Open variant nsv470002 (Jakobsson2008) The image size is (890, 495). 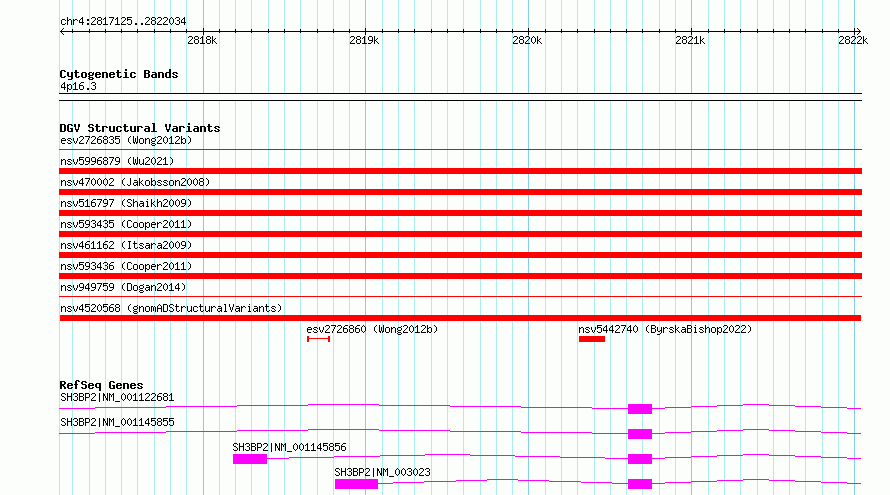[x=135, y=182]
